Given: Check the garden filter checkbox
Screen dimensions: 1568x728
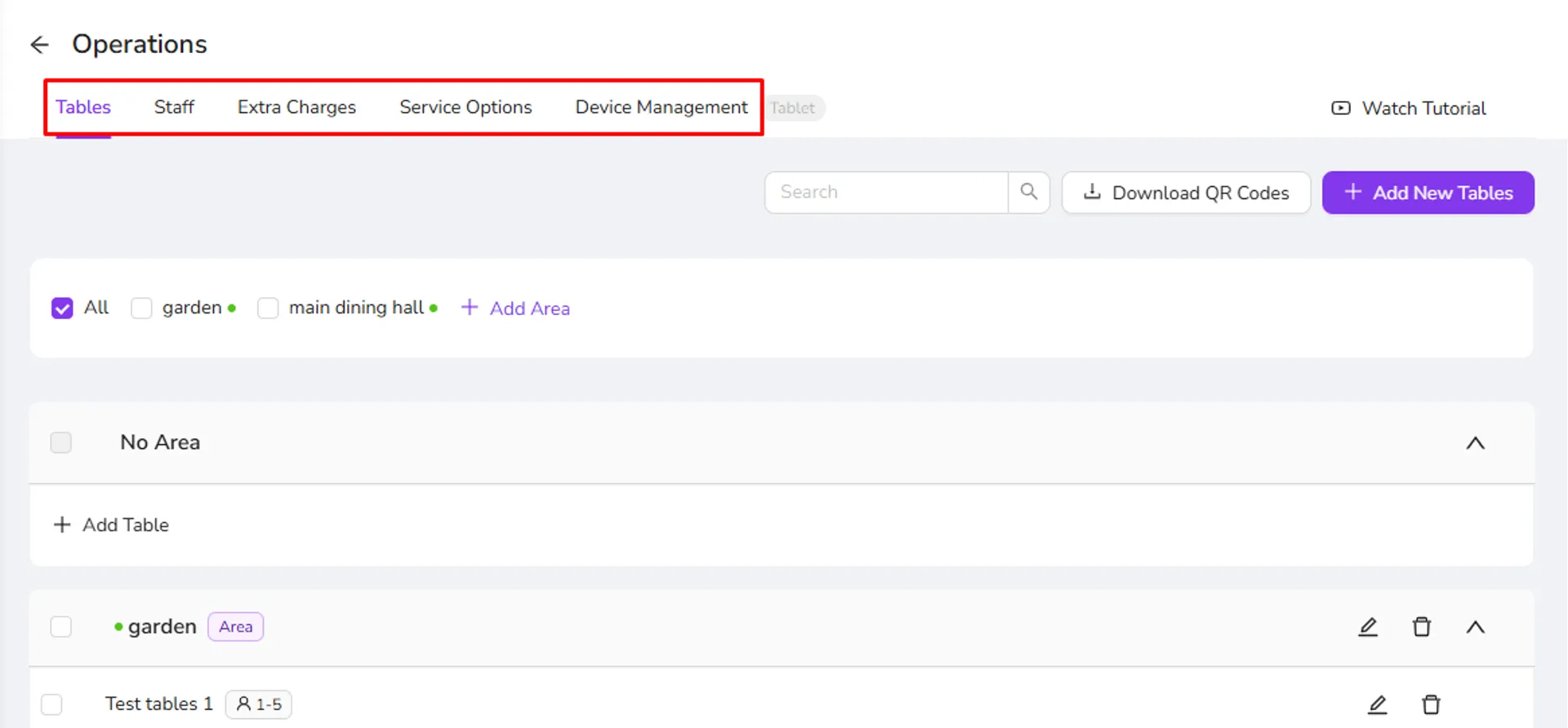Looking at the screenshot, I should [141, 308].
